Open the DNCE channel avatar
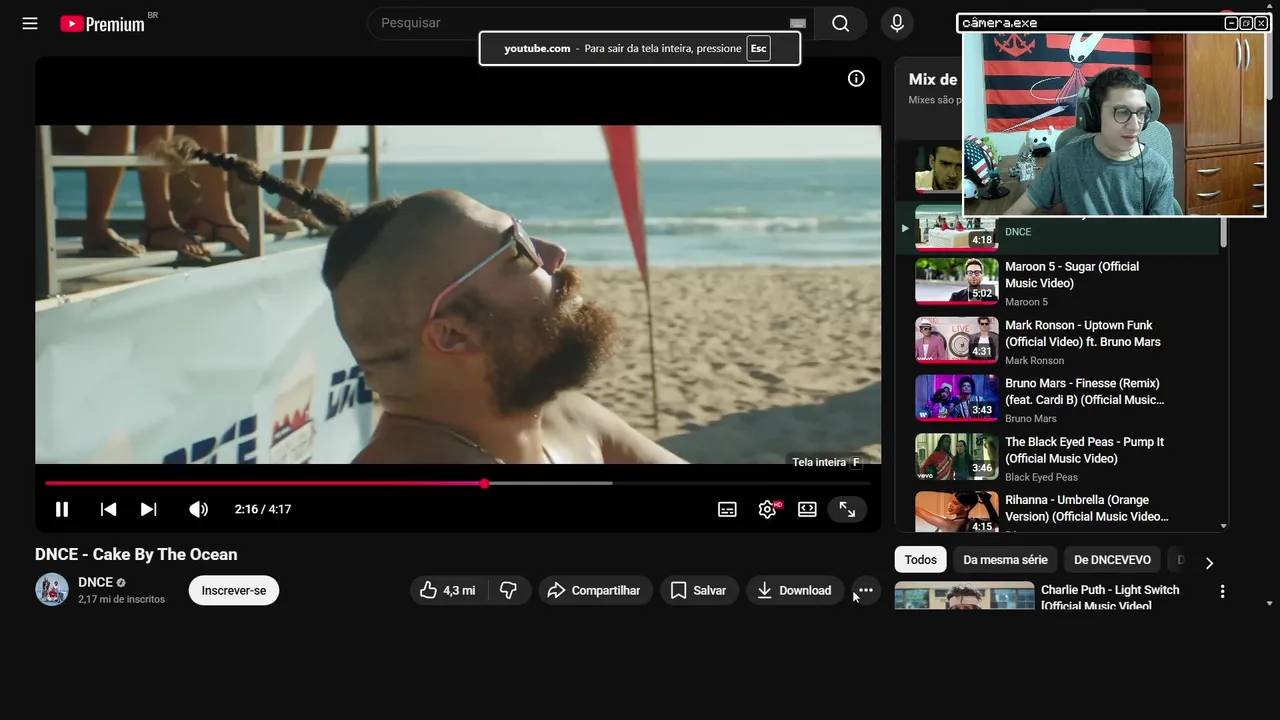Viewport: 1280px width, 720px height. [x=52, y=590]
